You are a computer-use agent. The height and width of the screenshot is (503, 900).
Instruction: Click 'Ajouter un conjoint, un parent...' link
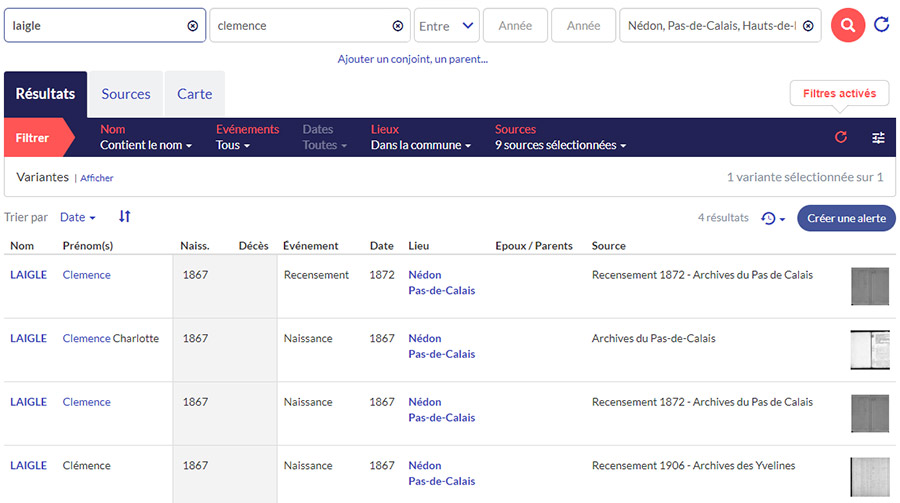(x=412, y=59)
